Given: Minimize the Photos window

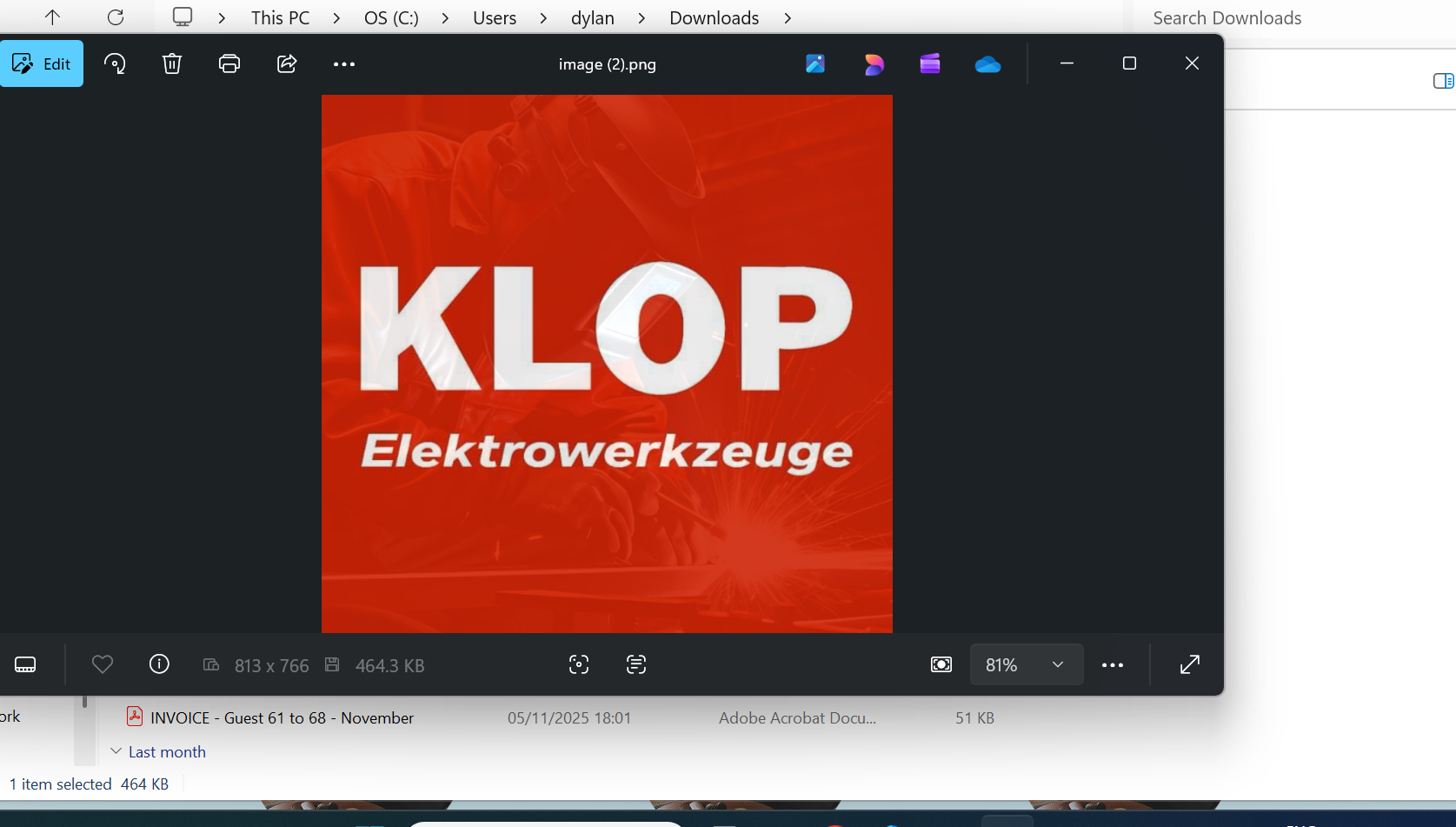Looking at the screenshot, I should point(1067,63).
